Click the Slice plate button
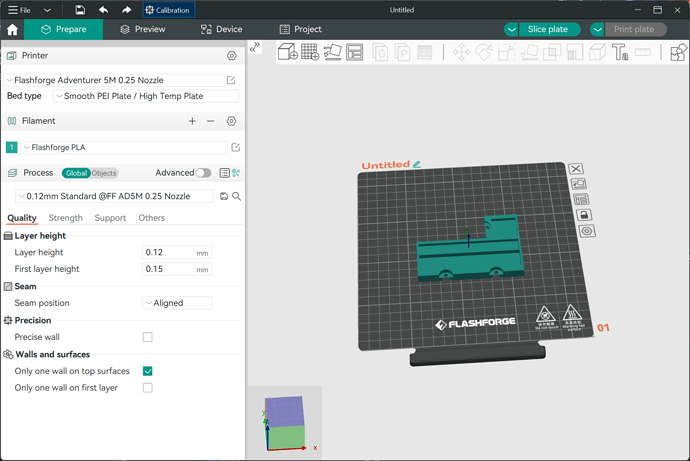 click(548, 29)
